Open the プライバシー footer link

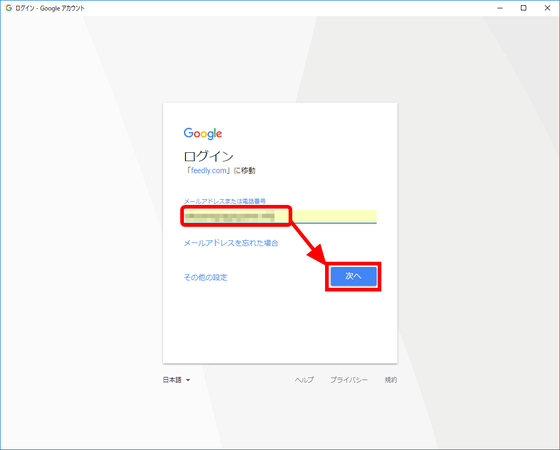pyautogui.click(x=349, y=380)
